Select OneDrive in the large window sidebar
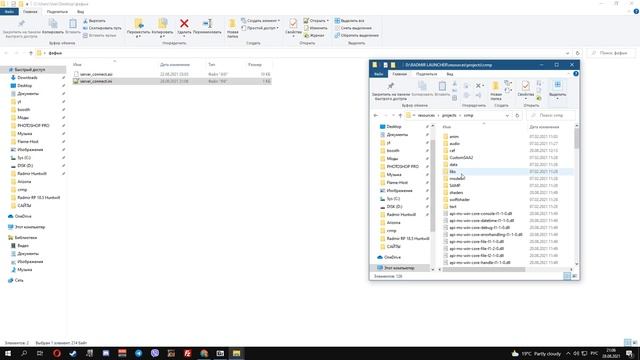This screenshot has width=640, height=360. click(23, 216)
